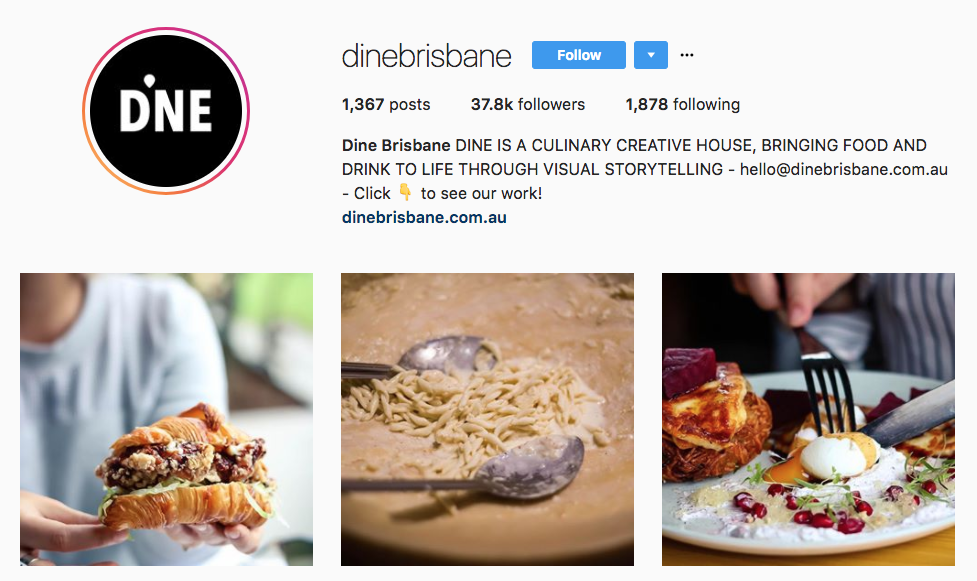Open the pasta with two spoons post
The width and height of the screenshot is (977, 581).
coord(487,420)
